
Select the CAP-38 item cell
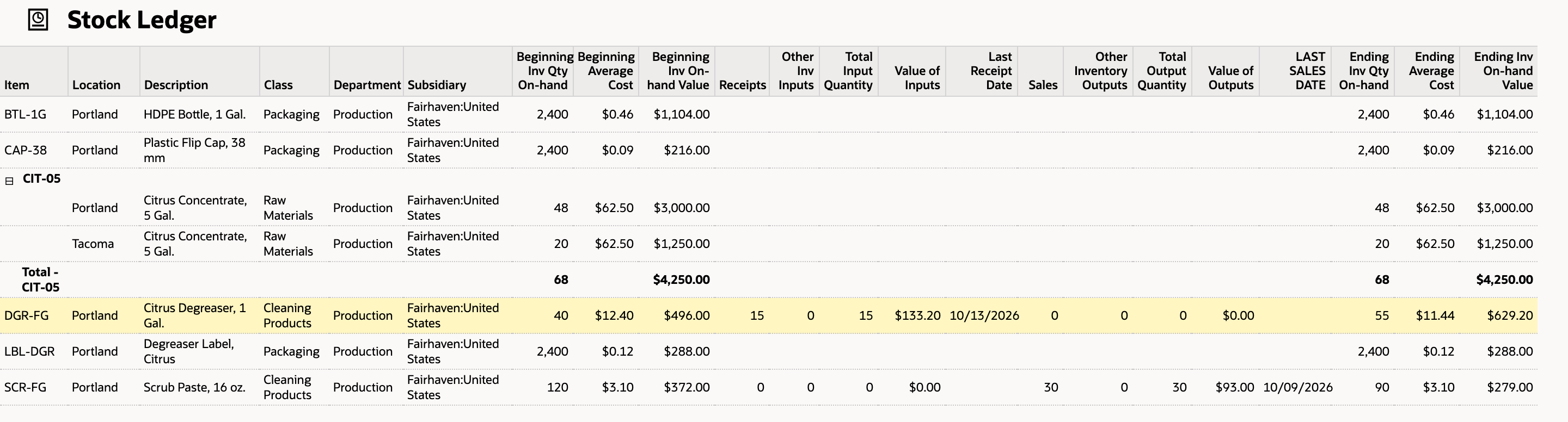pyautogui.click(x=26, y=150)
